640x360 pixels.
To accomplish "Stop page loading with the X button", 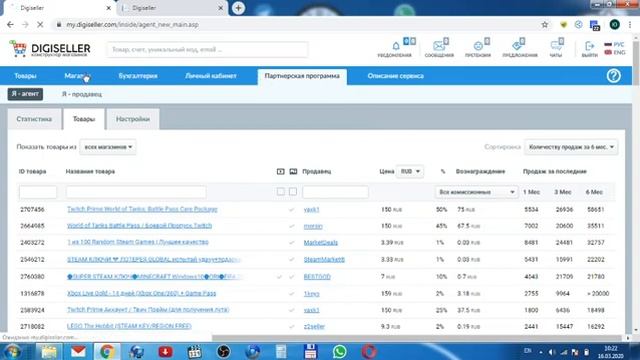I will pos(40,24).
